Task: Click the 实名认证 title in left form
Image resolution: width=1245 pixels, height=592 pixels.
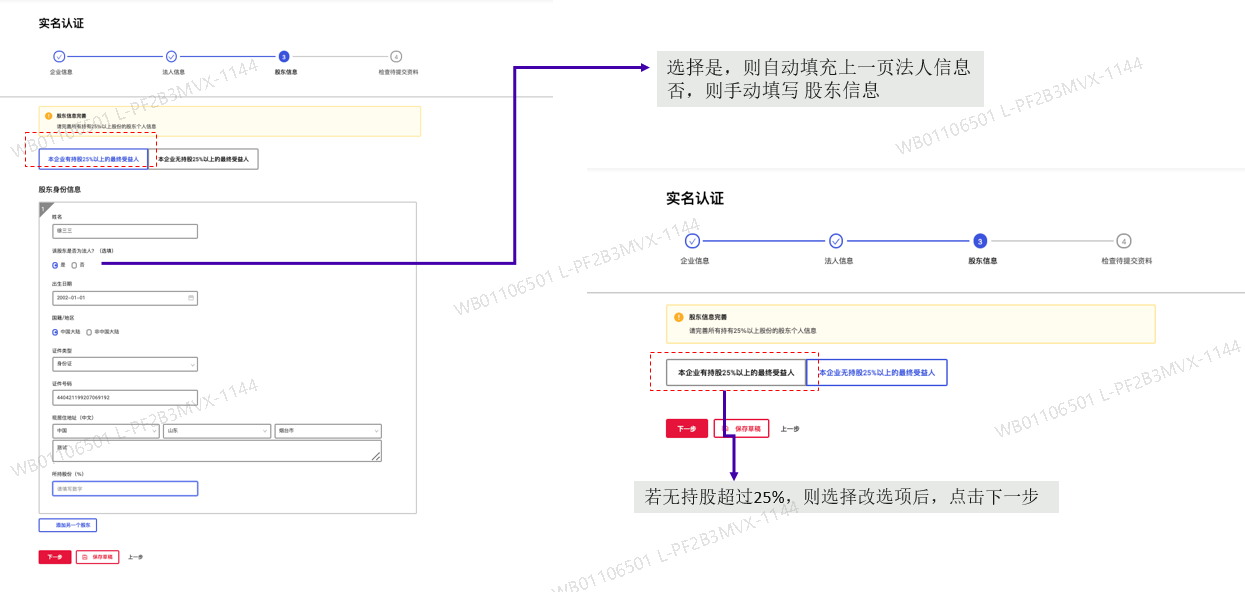Action: [x=61, y=22]
